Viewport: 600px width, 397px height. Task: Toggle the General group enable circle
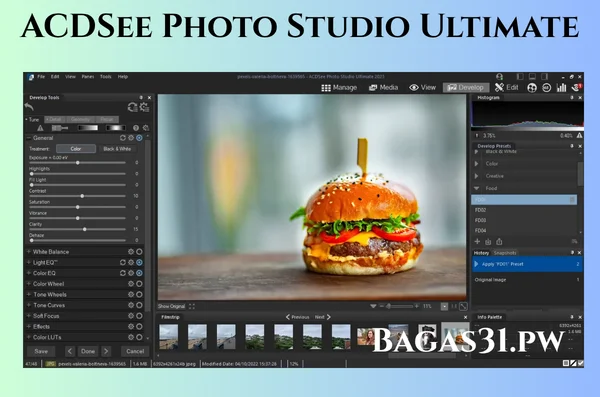tap(139, 138)
